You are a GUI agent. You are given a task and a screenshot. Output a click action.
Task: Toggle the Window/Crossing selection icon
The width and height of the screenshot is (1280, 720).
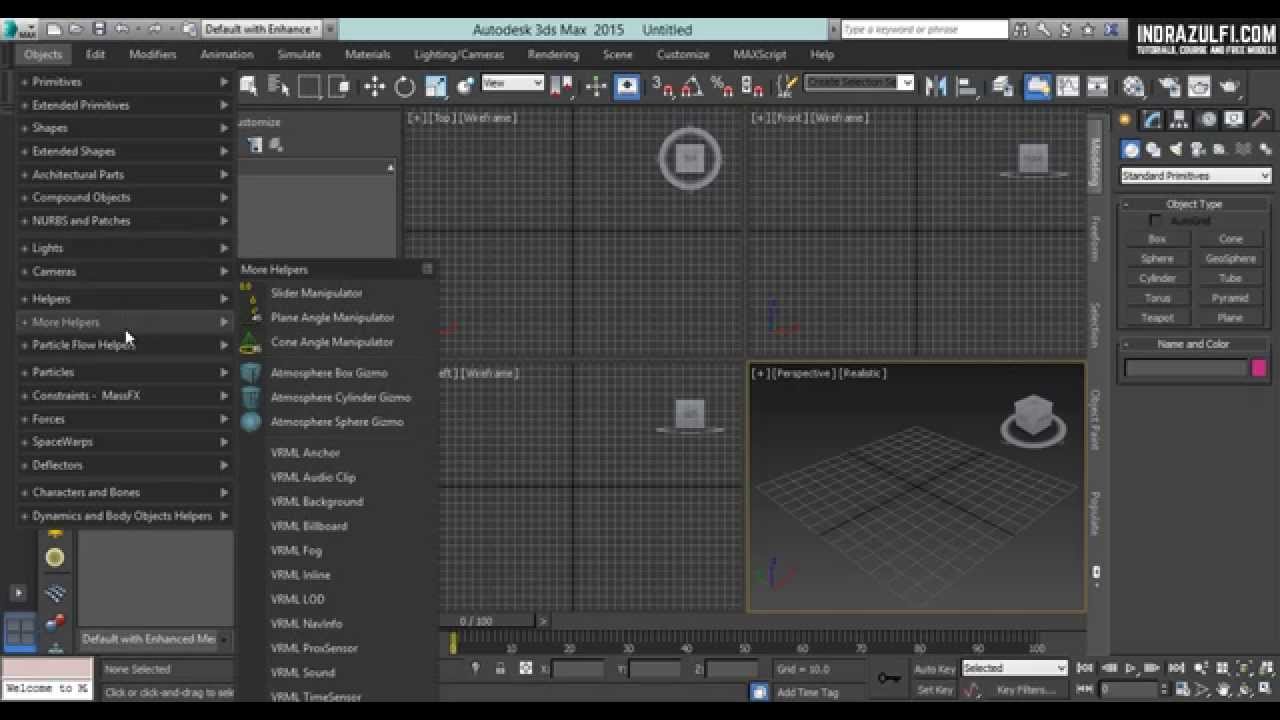(x=339, y=87)
